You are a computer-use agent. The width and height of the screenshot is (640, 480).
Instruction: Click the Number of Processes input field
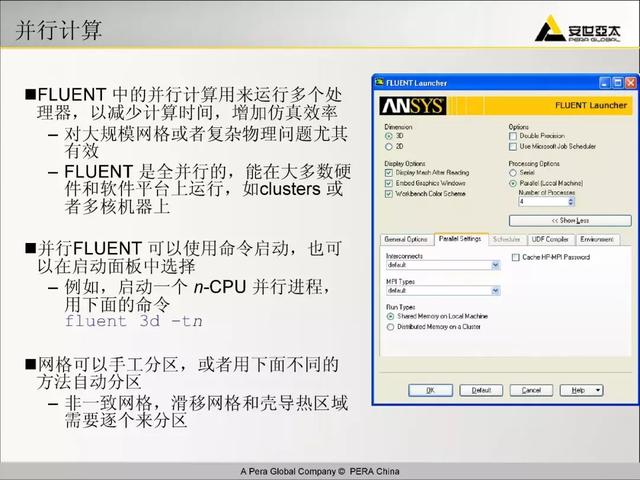[x=543, y=202]
